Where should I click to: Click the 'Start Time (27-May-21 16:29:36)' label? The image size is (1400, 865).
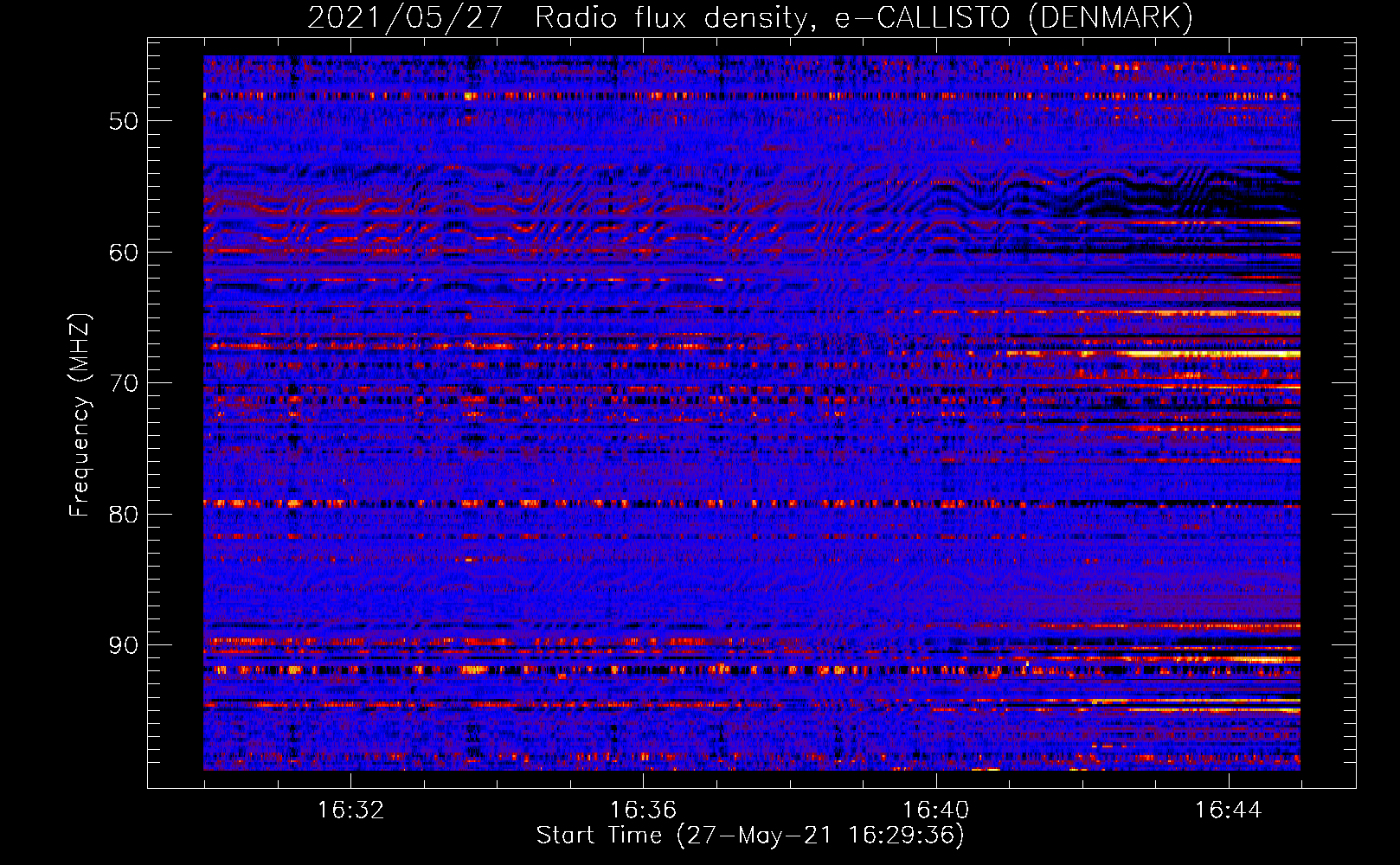pos(750,836)
